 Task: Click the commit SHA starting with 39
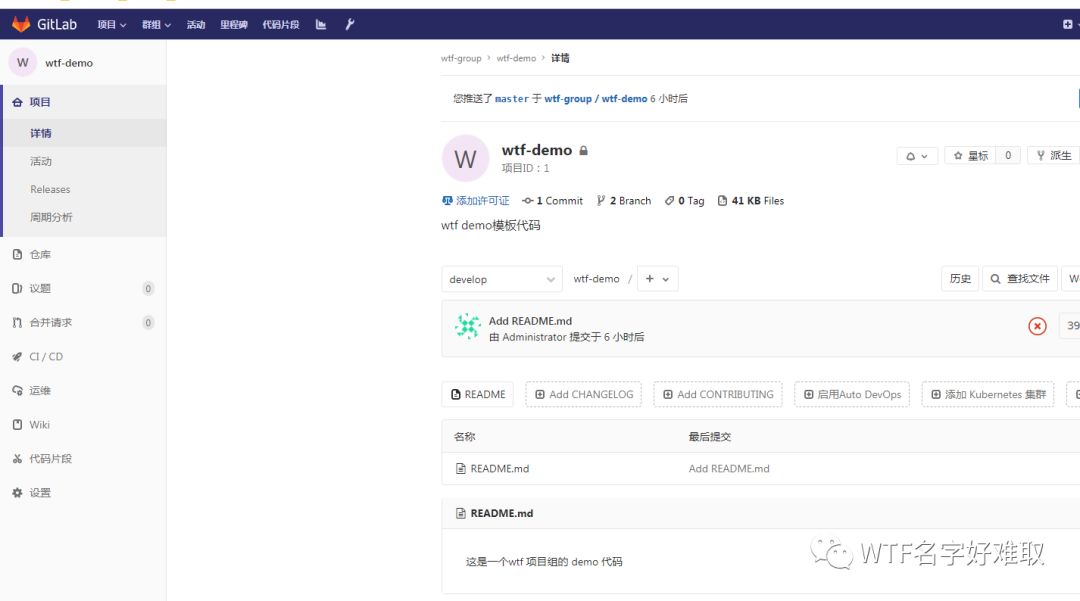[x=1072, y=326]
